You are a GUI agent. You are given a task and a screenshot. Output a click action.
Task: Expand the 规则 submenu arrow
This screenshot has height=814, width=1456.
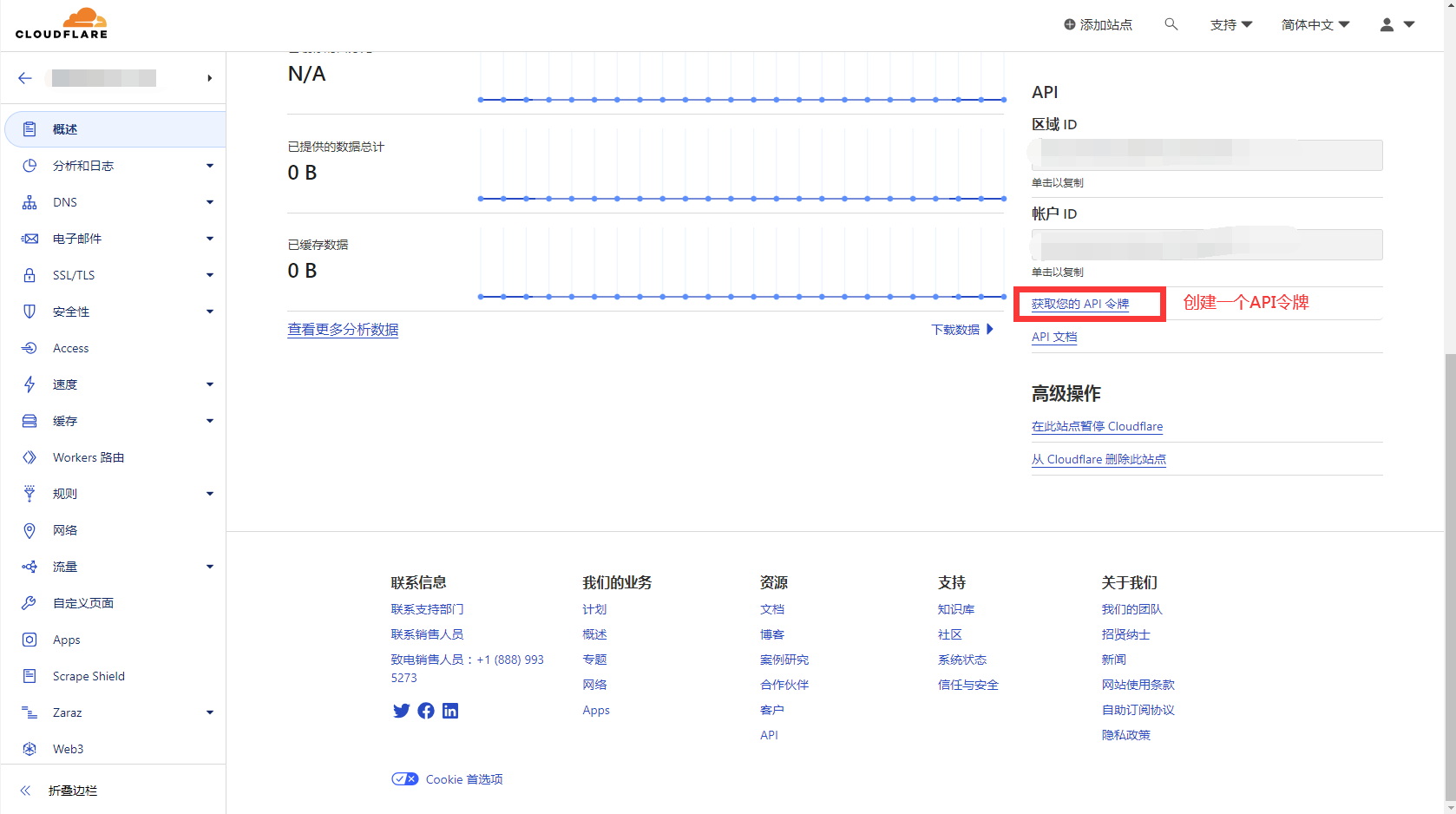210,494
